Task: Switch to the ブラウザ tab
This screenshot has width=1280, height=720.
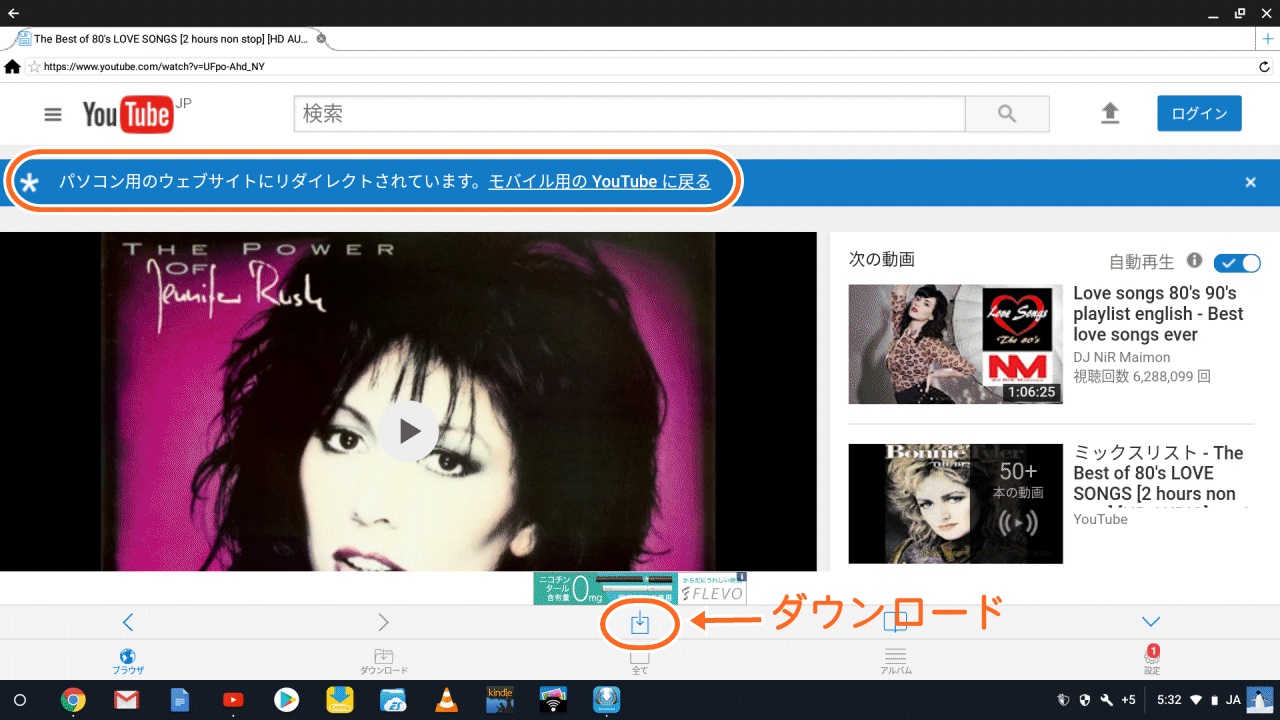Action: 128,661
